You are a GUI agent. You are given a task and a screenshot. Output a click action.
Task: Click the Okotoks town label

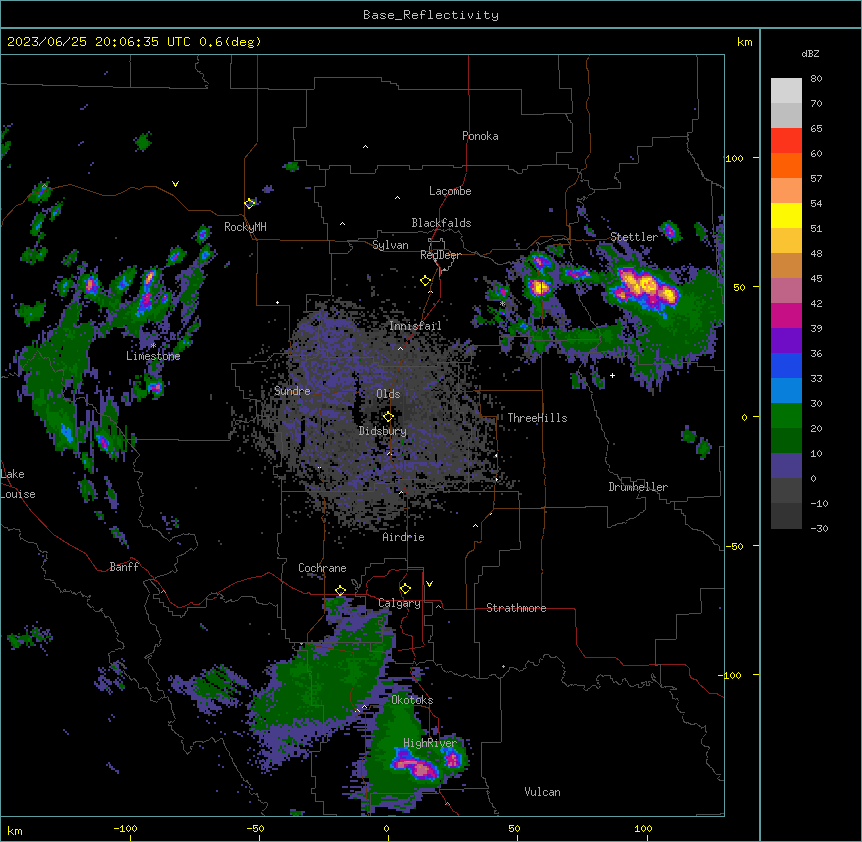point(412,700)
